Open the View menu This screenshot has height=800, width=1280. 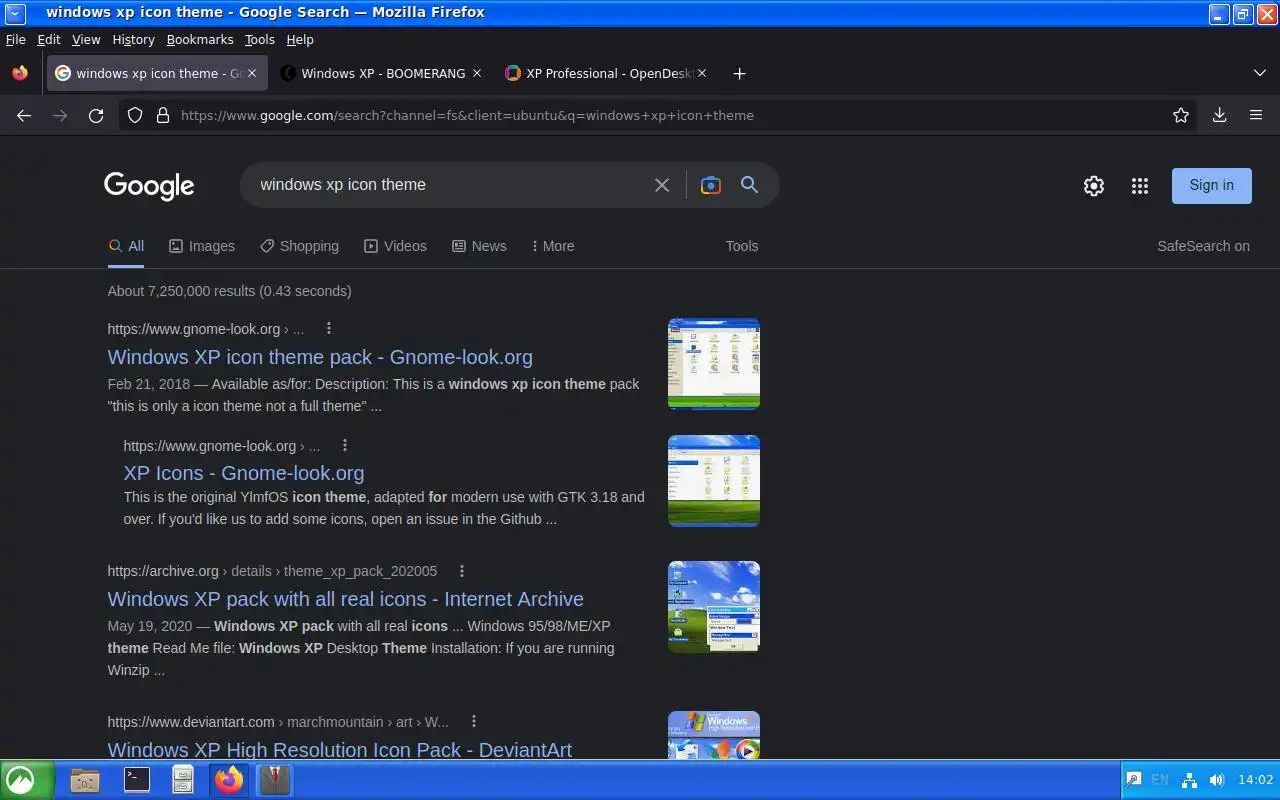[x=86, y=40]
